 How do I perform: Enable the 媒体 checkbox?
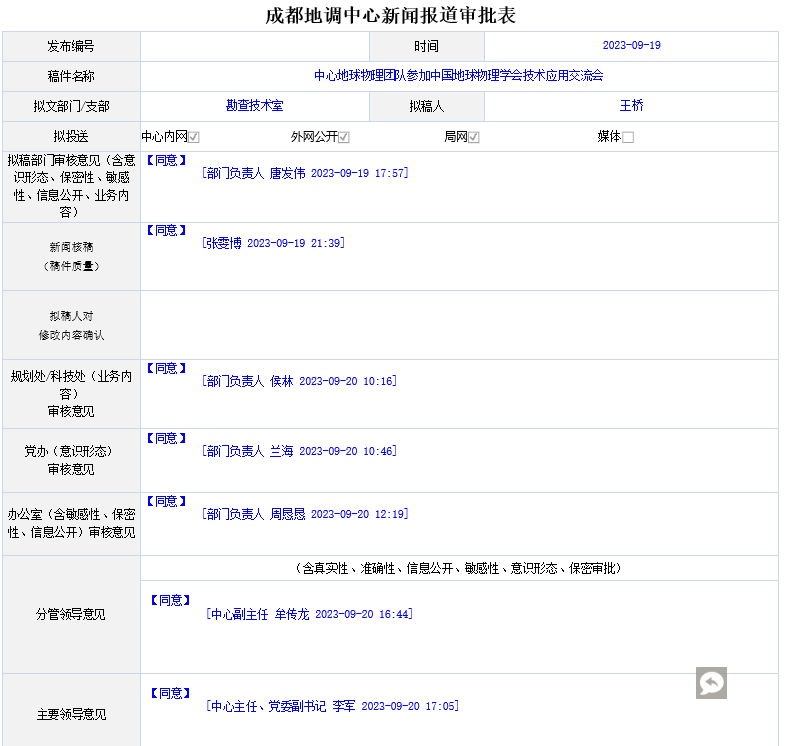pos(628,137)
